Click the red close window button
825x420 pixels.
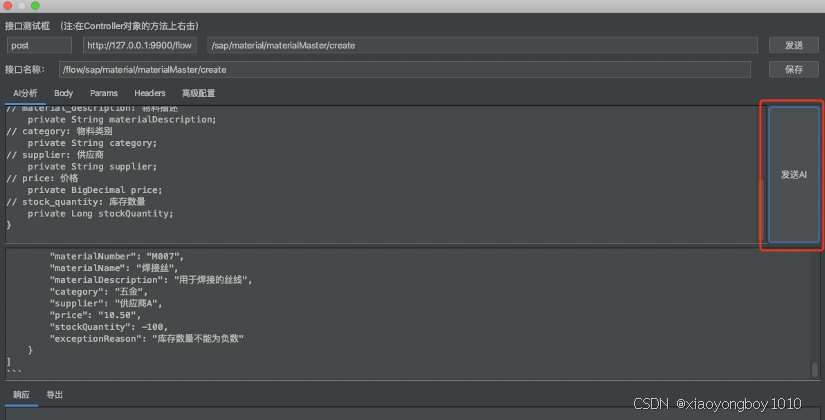7,5
